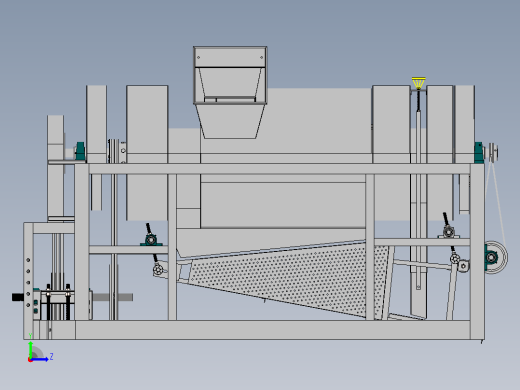Click the left post with vertical hole row
The width and height of the screenshot is (520, 390).
[x=28, y=281]
